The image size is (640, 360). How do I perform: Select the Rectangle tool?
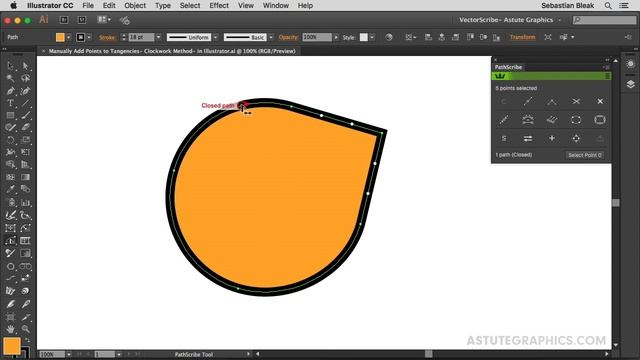click(11, 116)
